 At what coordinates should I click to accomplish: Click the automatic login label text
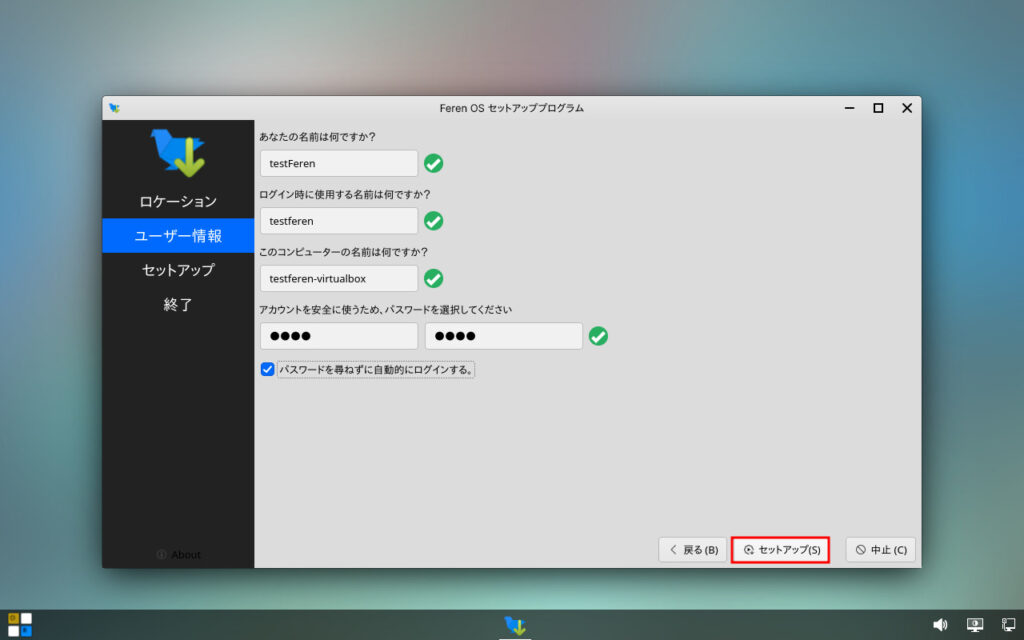pos(376,370)
